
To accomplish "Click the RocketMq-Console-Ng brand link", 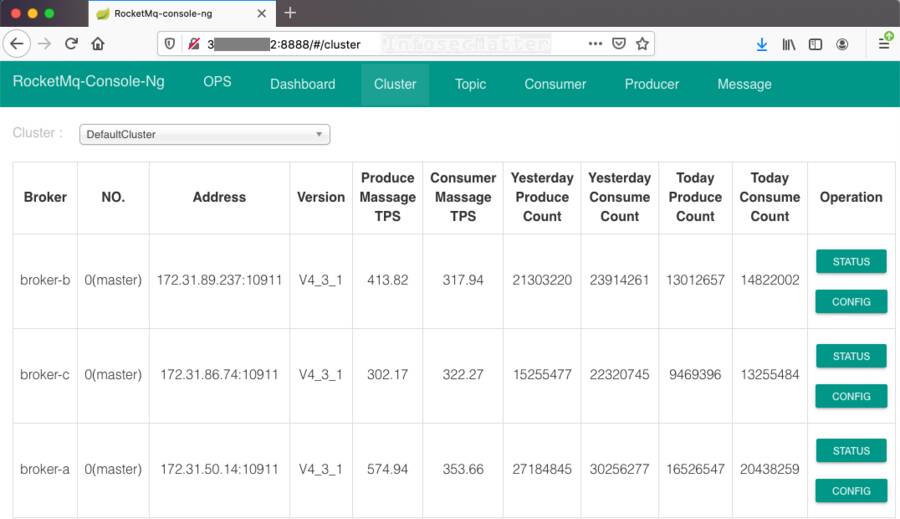I will coord(88,82).
